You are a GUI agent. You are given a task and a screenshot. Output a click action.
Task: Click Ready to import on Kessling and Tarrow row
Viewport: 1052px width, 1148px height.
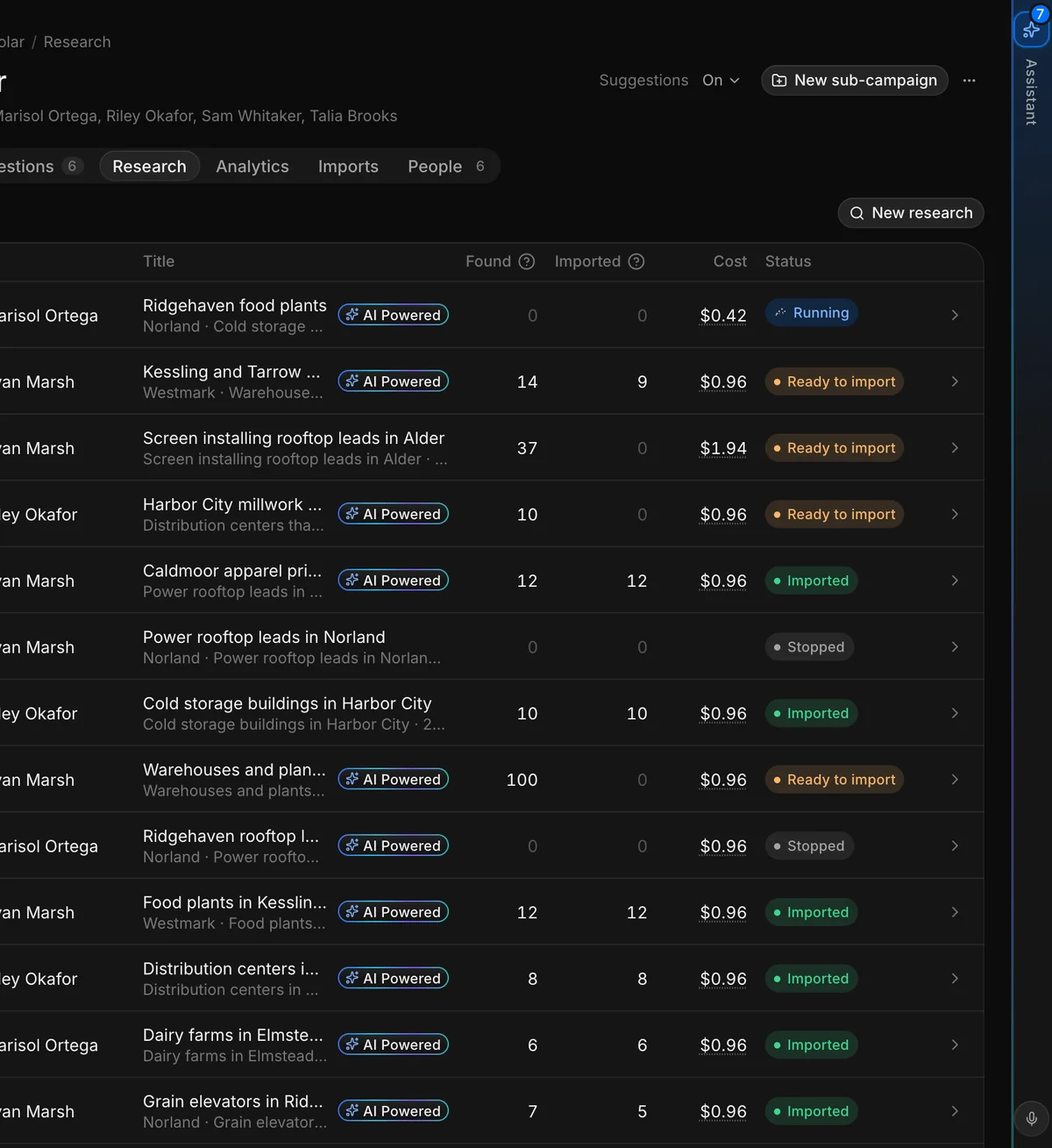834,381
